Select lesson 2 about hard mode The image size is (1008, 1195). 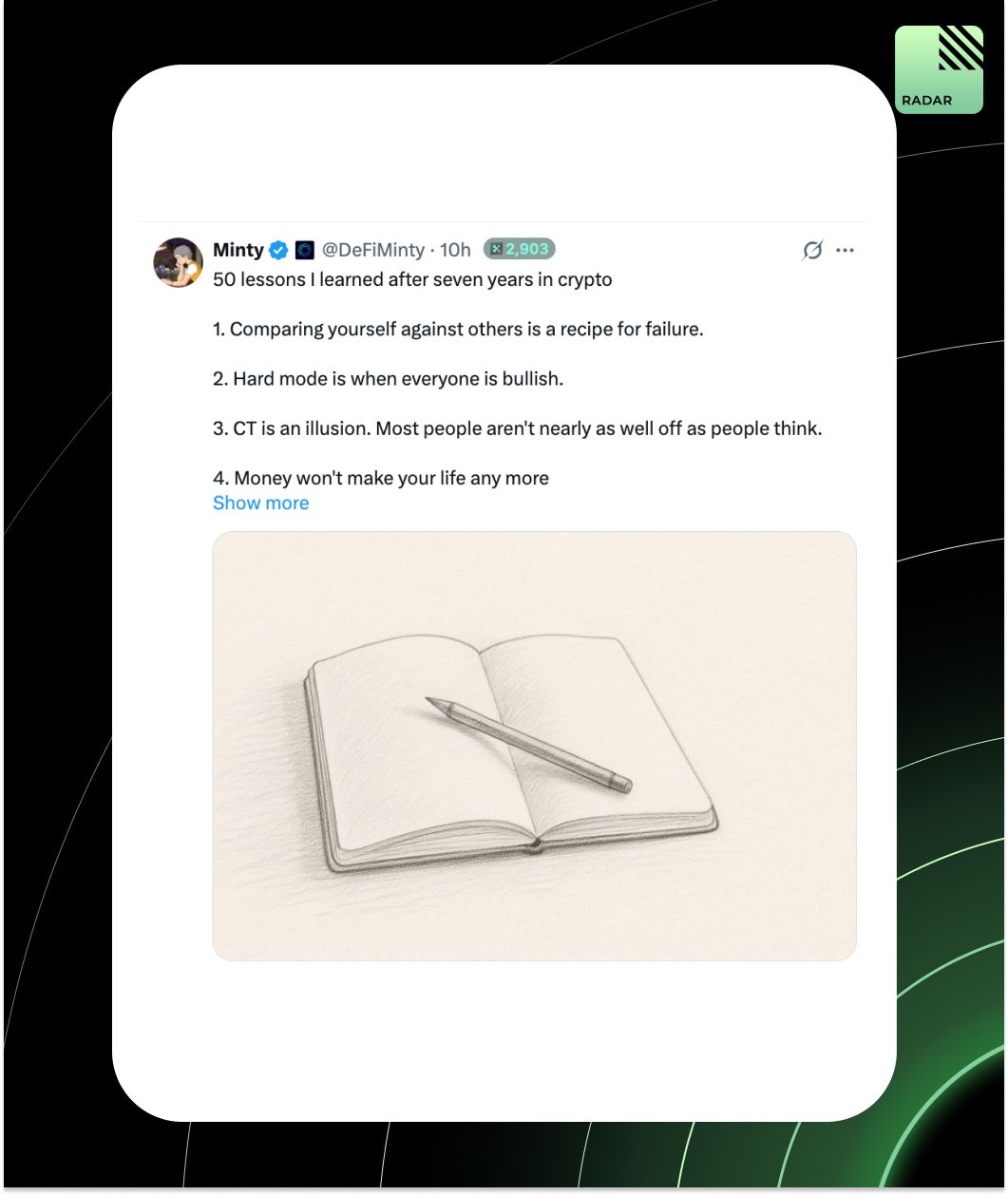(388, 379)
